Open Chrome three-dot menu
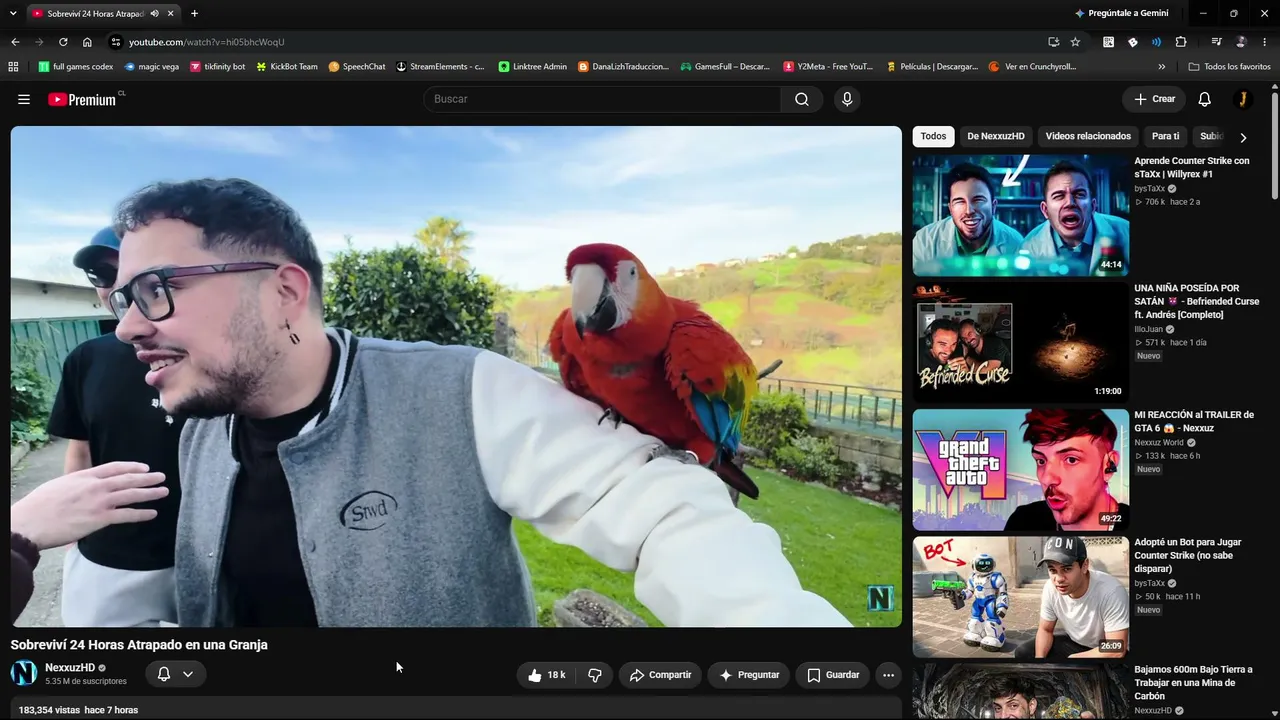The height and width of the screenshot is (720, 1280). 1265,42
